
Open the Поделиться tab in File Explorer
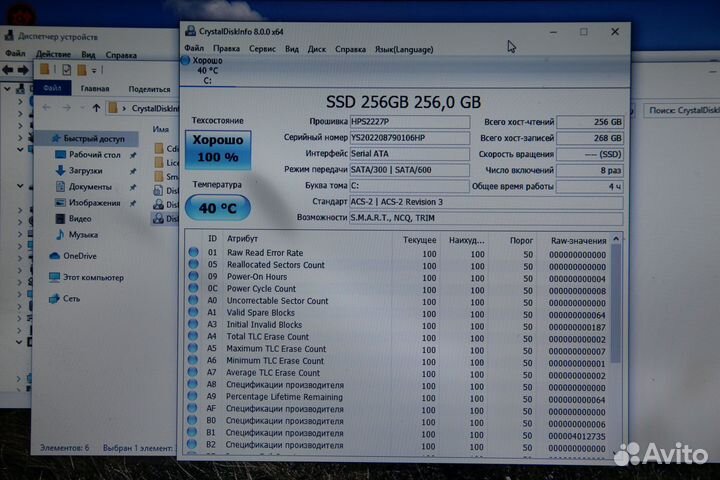[149, 89]
